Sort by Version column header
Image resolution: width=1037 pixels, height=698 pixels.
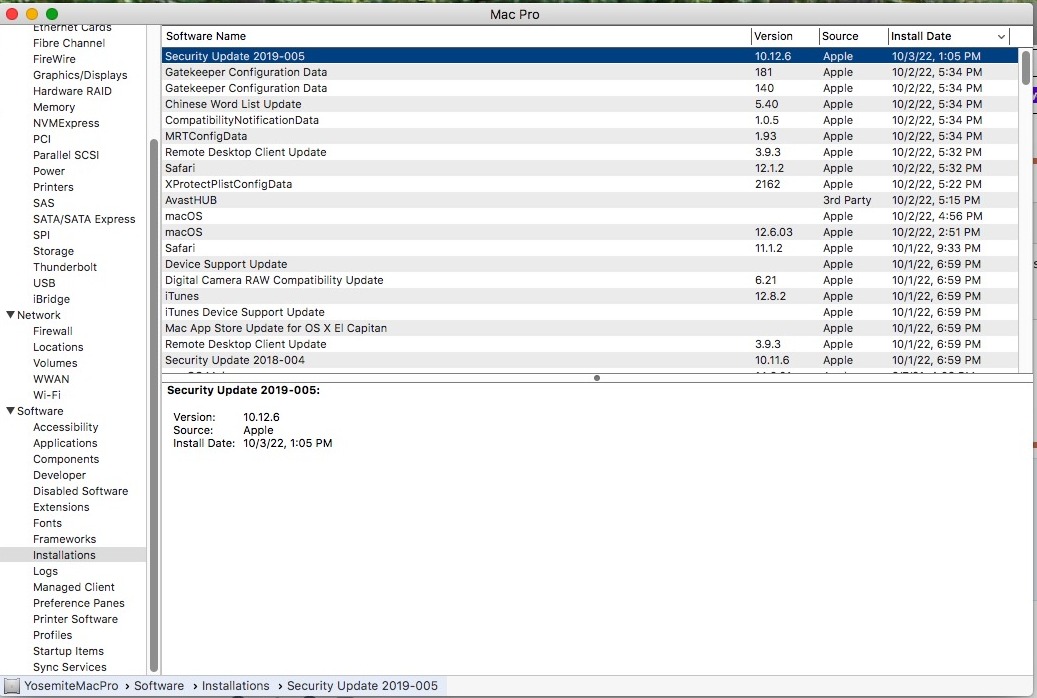785,36
